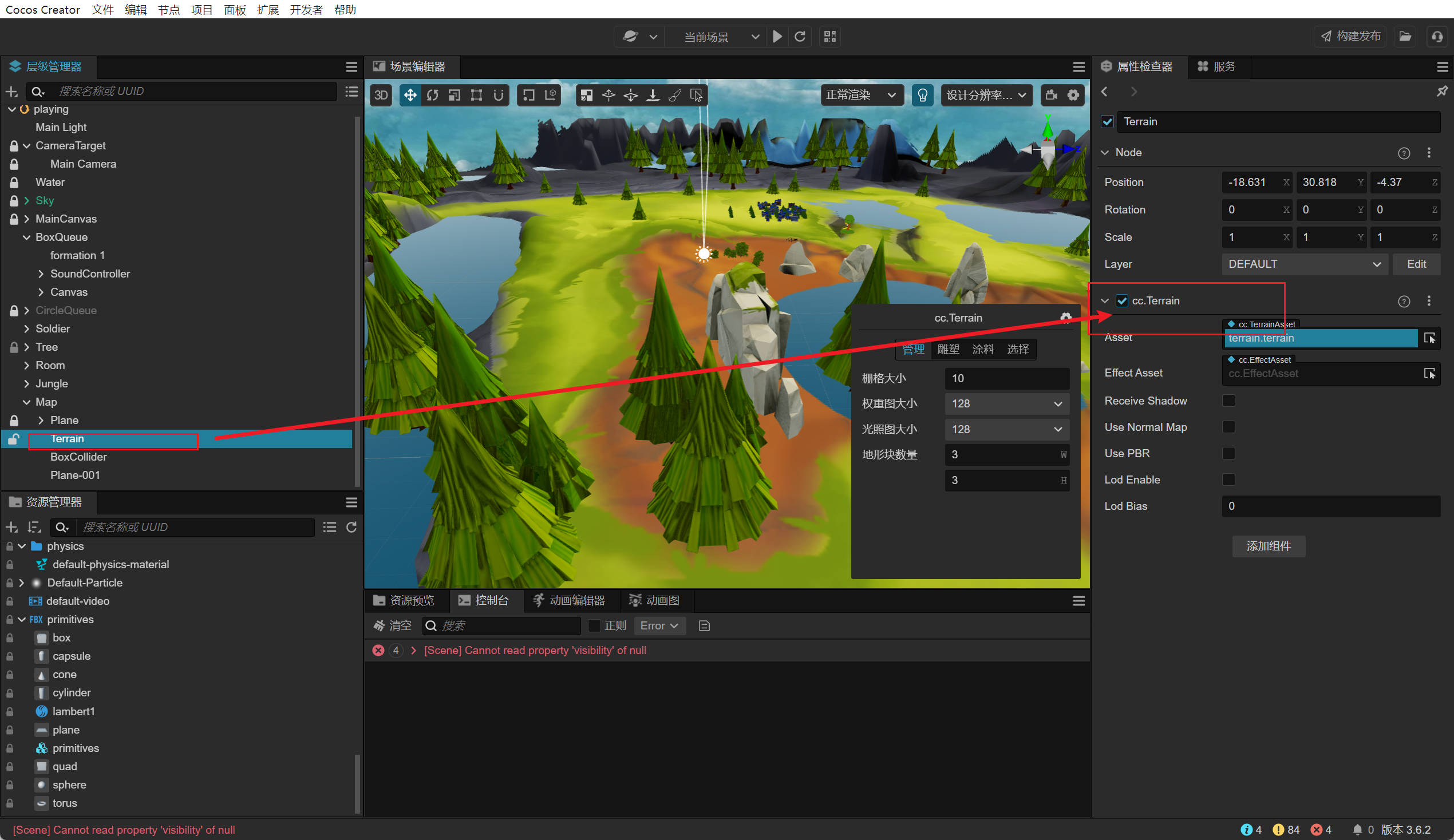Toggle the Use PBR checkbox

click(x=1228, y=453)
